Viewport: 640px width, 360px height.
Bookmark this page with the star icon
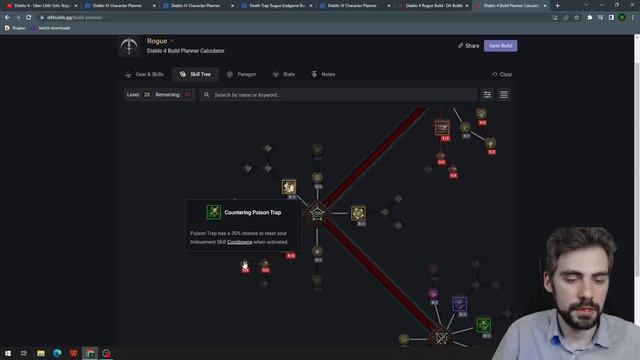(x=576, y=18)
